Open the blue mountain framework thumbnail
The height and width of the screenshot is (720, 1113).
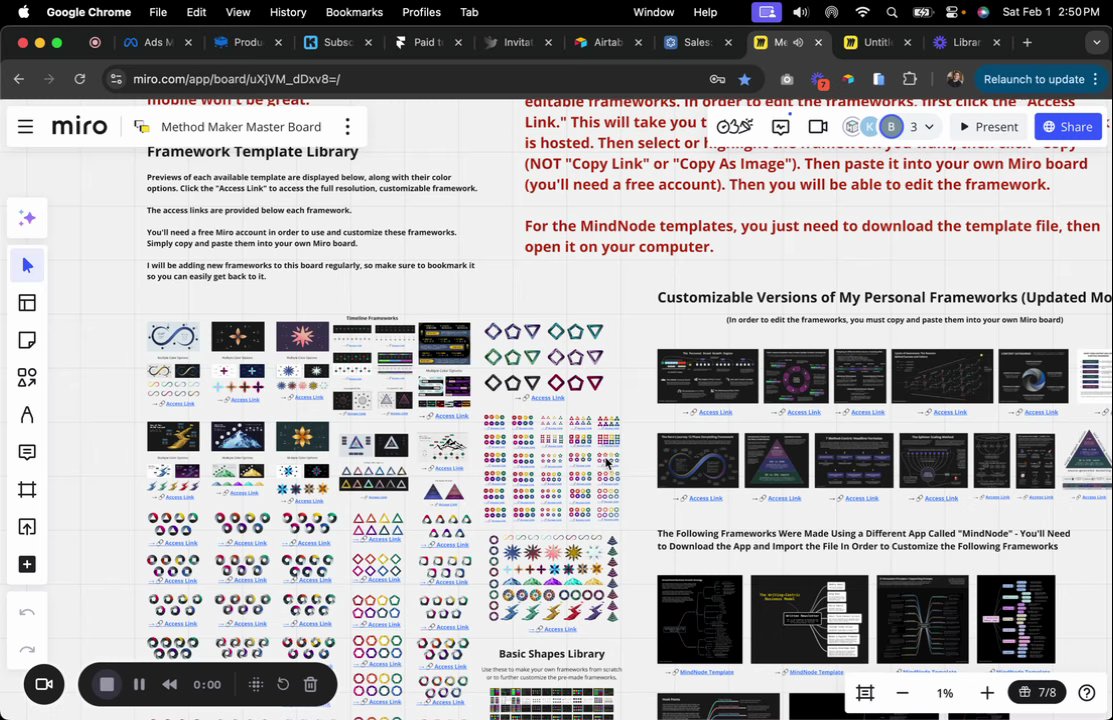(238, 436)
